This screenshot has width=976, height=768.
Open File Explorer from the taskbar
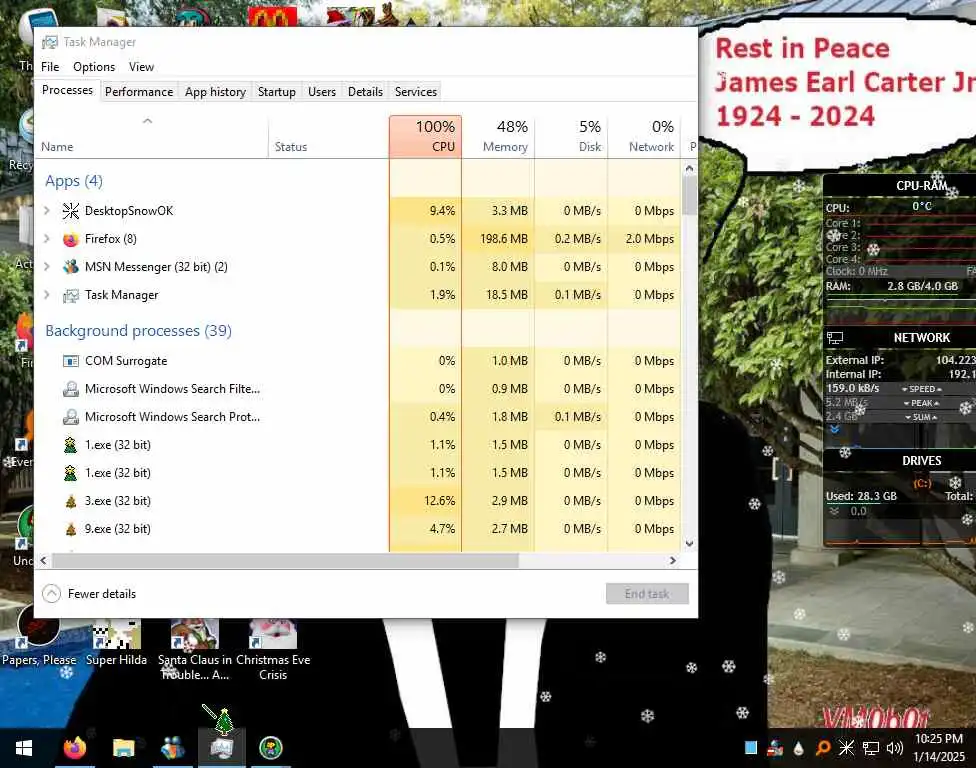(x=123, y=748)
